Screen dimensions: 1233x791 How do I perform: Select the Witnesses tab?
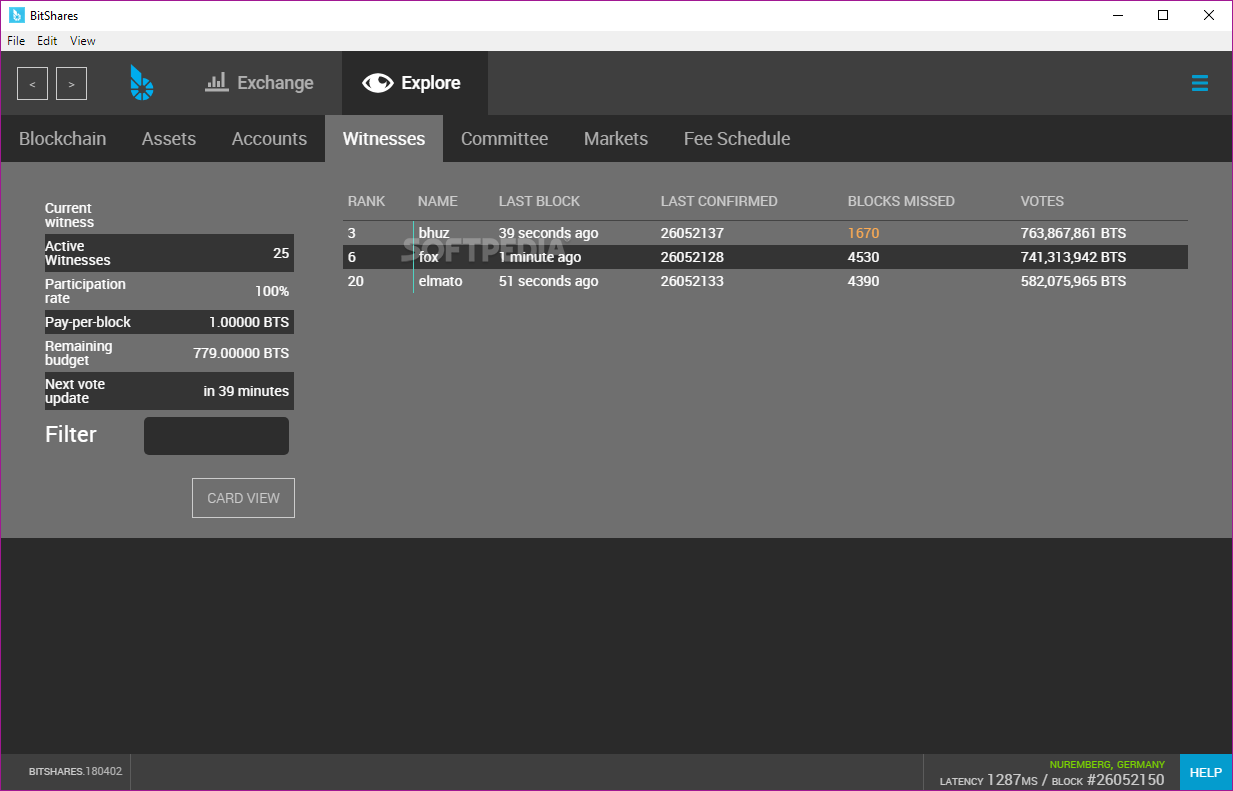(x=384, y=139)
